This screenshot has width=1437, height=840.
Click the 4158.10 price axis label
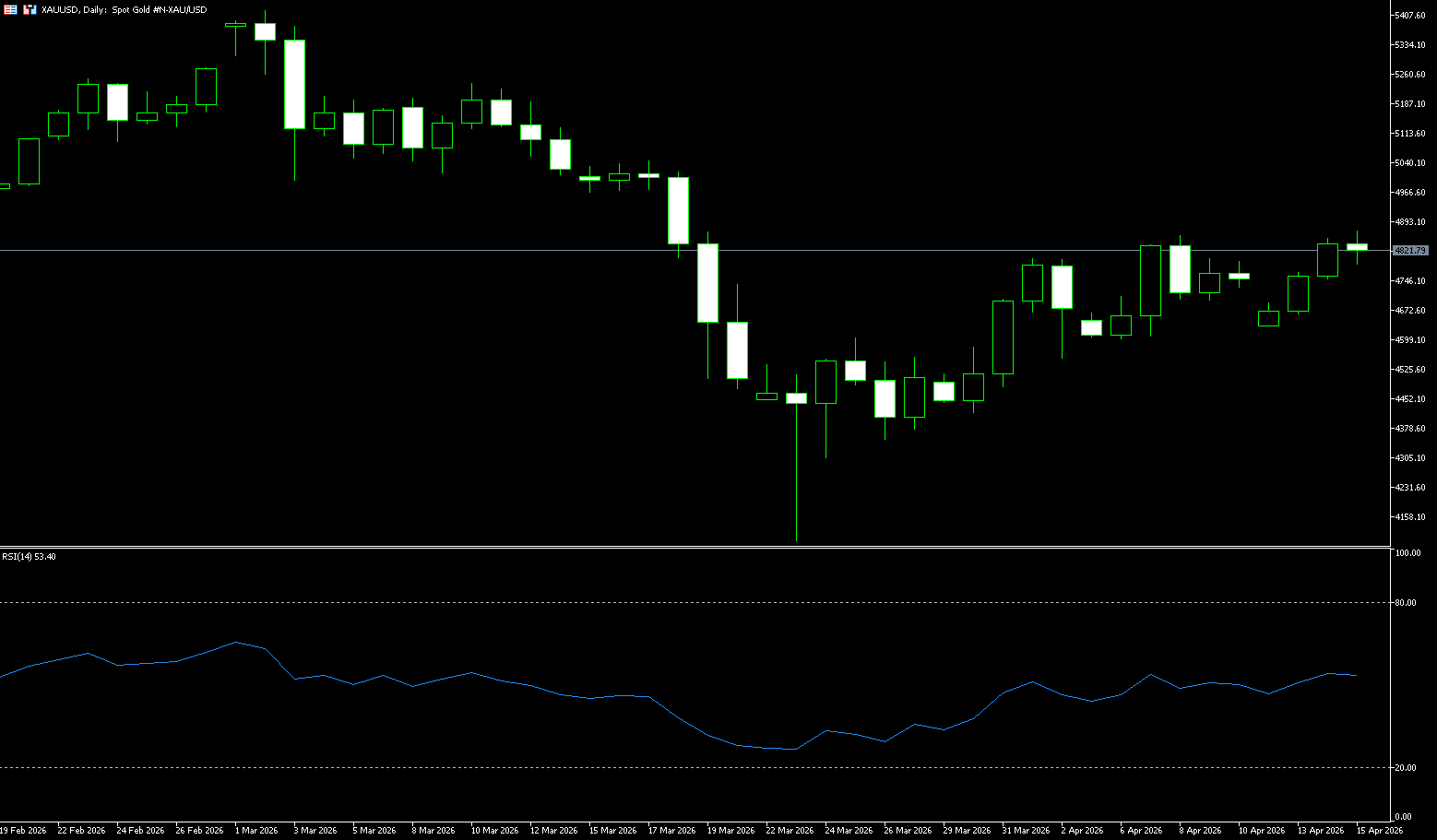1410,517
